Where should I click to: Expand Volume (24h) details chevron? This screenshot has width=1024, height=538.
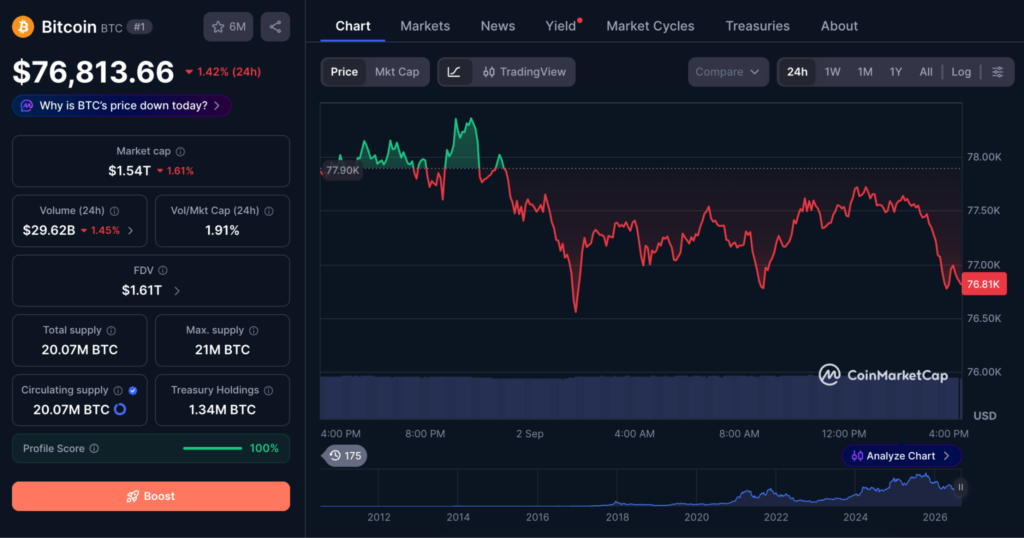(131, 230)
